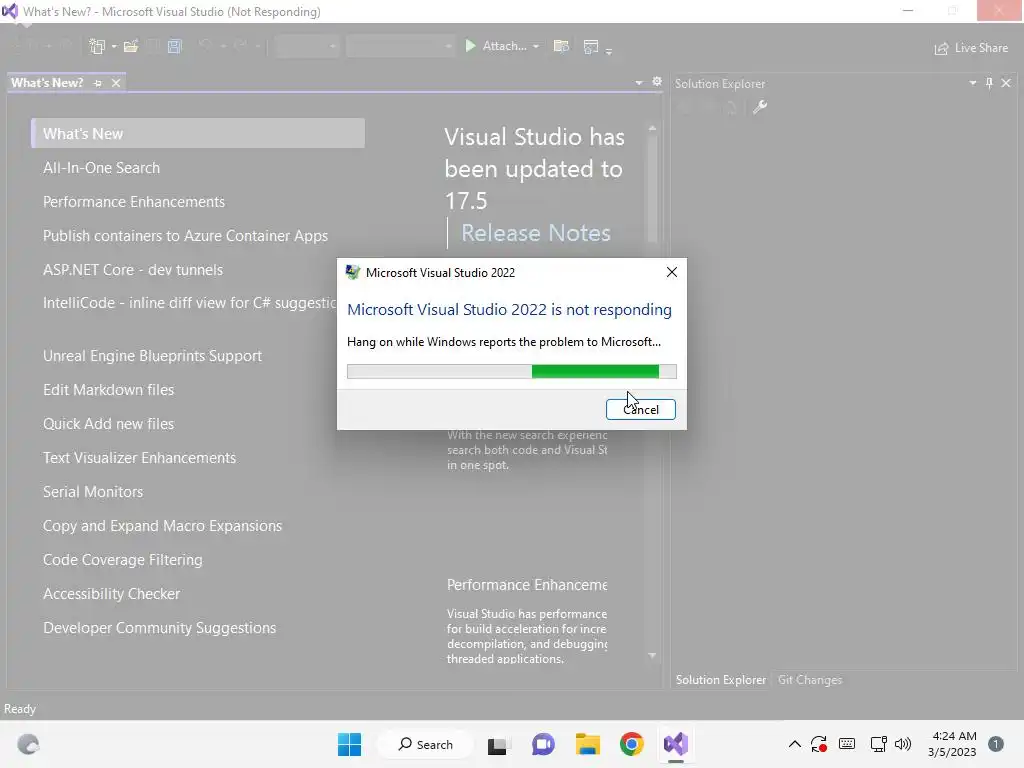
Task: Click the taskbar Search box
Action: [x=426, y=744]
